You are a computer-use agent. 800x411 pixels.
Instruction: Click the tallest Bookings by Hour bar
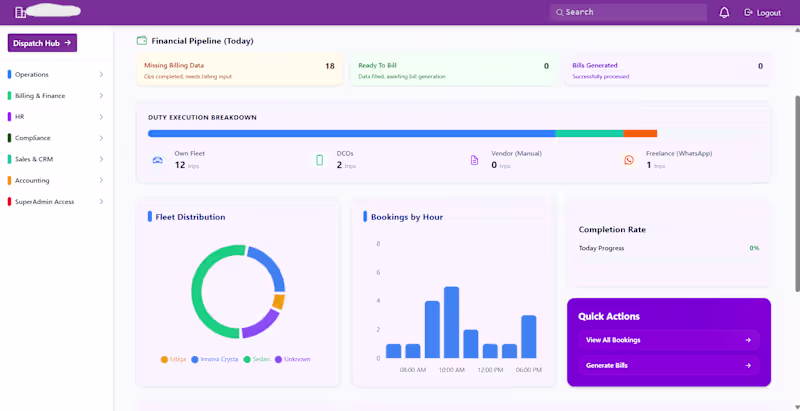click(x=452, y=322)
